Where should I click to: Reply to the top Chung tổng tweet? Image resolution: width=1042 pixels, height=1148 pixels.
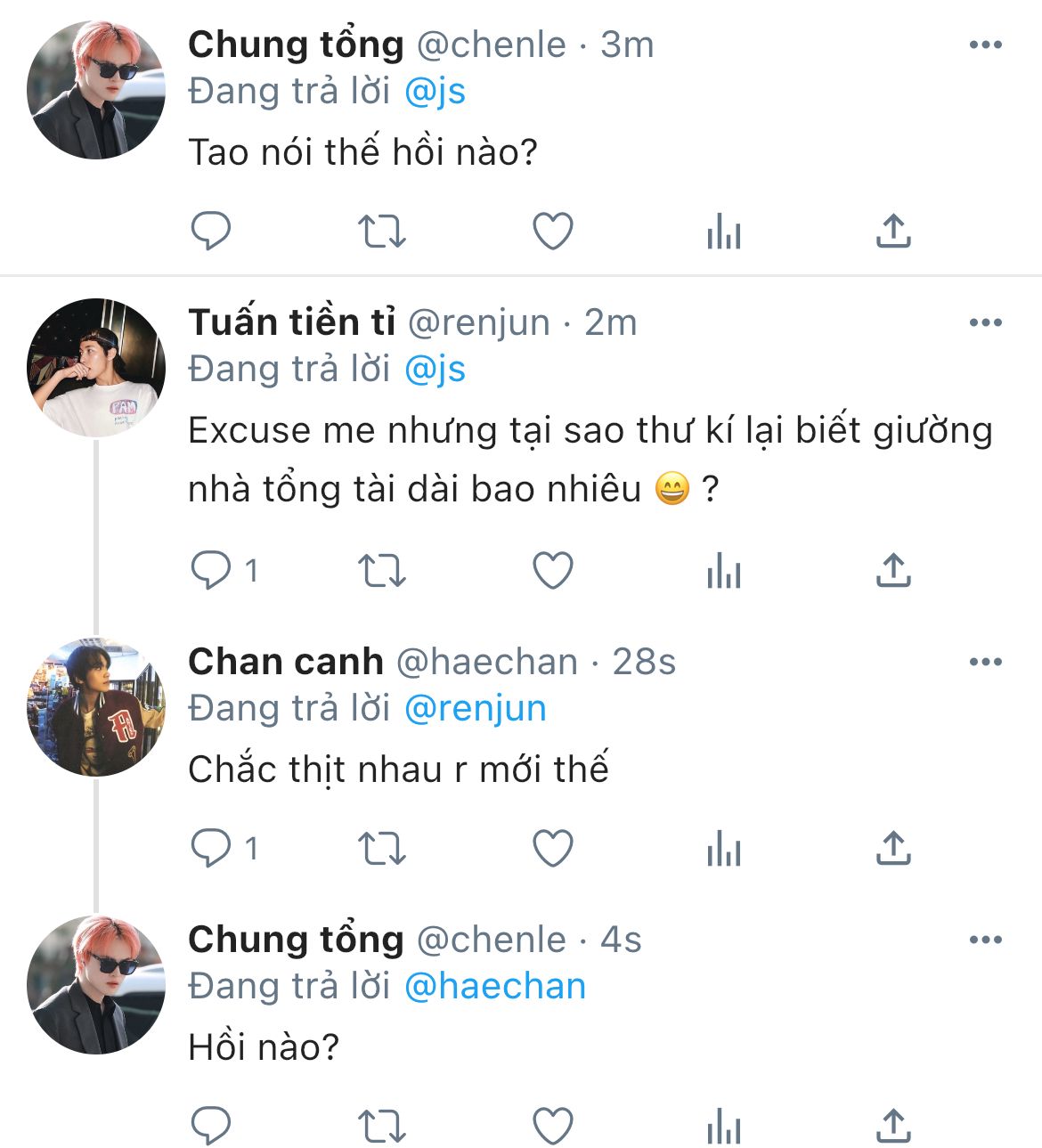(211, 232)
